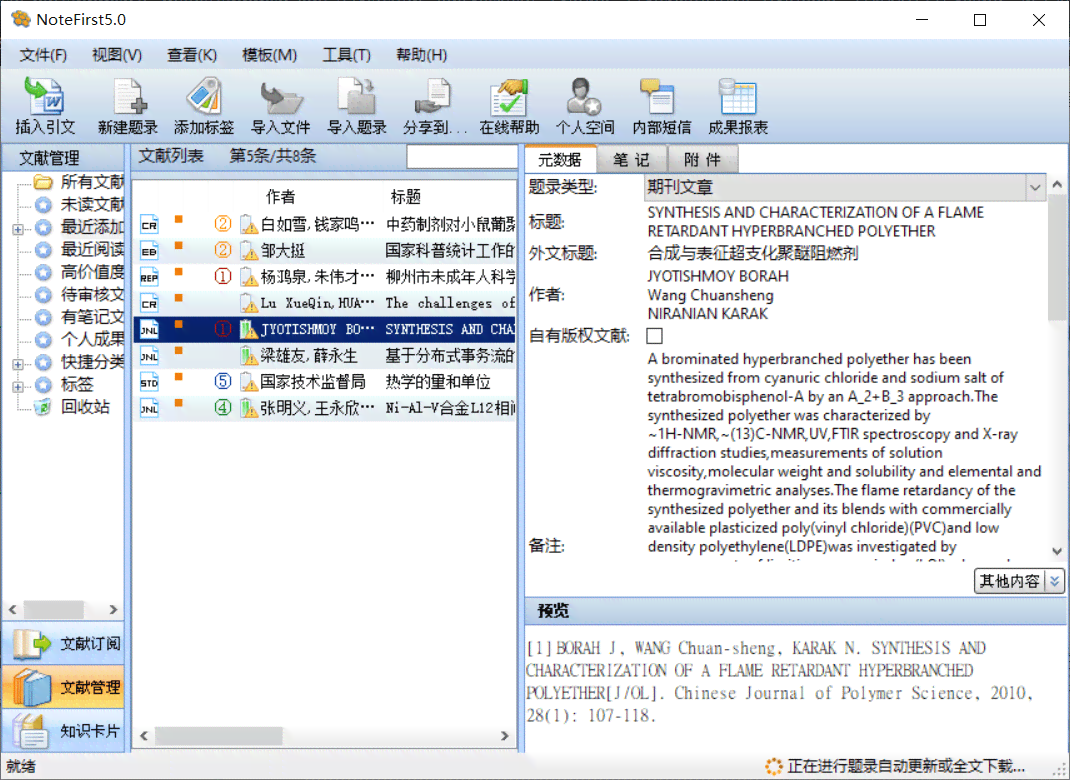The width and height of the screenshot is (1070, 780).
Task: Expand the 其他内容 dropdown button
Action: (1055, 581)
